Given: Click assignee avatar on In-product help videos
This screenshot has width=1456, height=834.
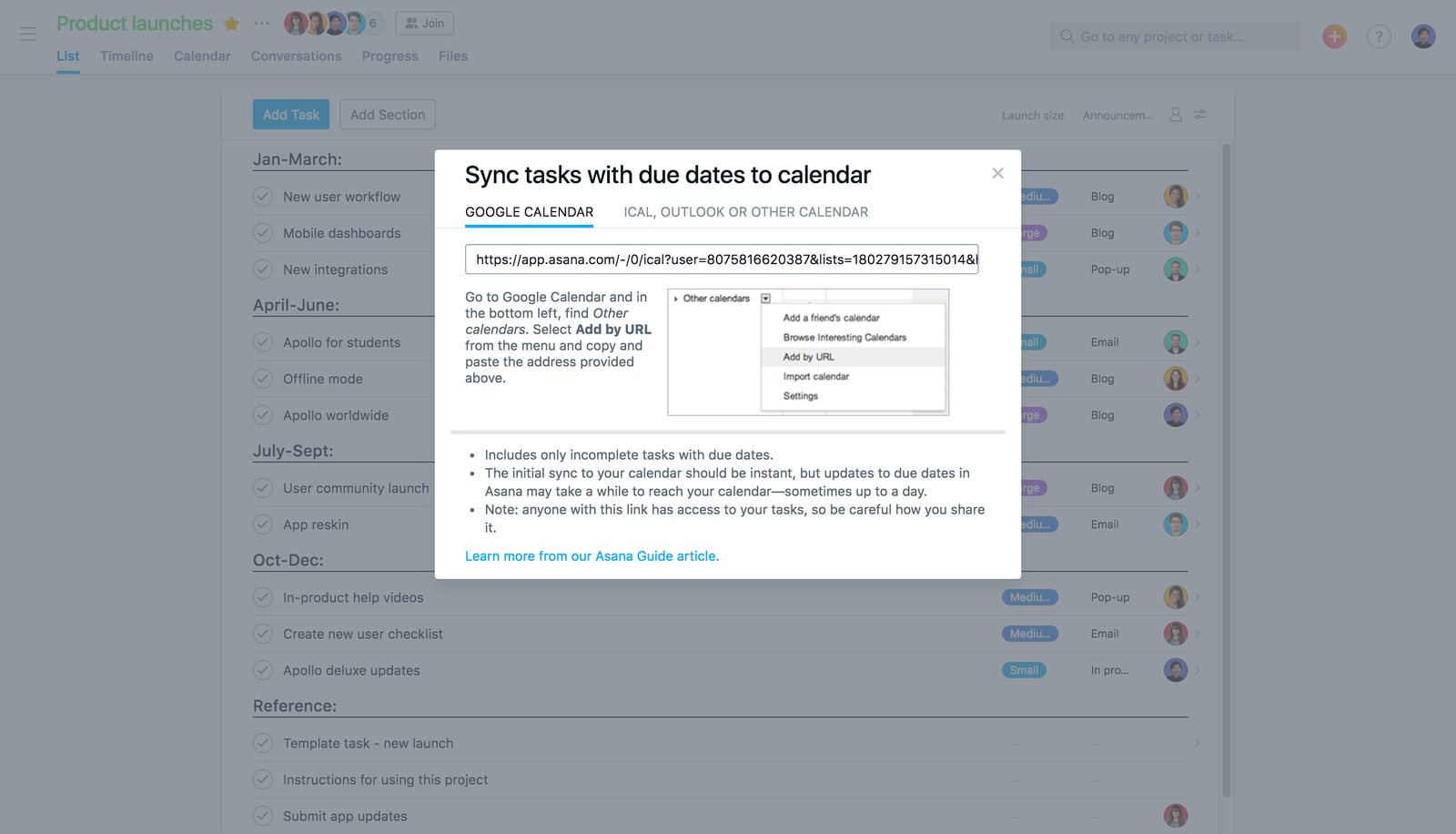Looking at the screenshot, I should click(x=1176, y=597).
